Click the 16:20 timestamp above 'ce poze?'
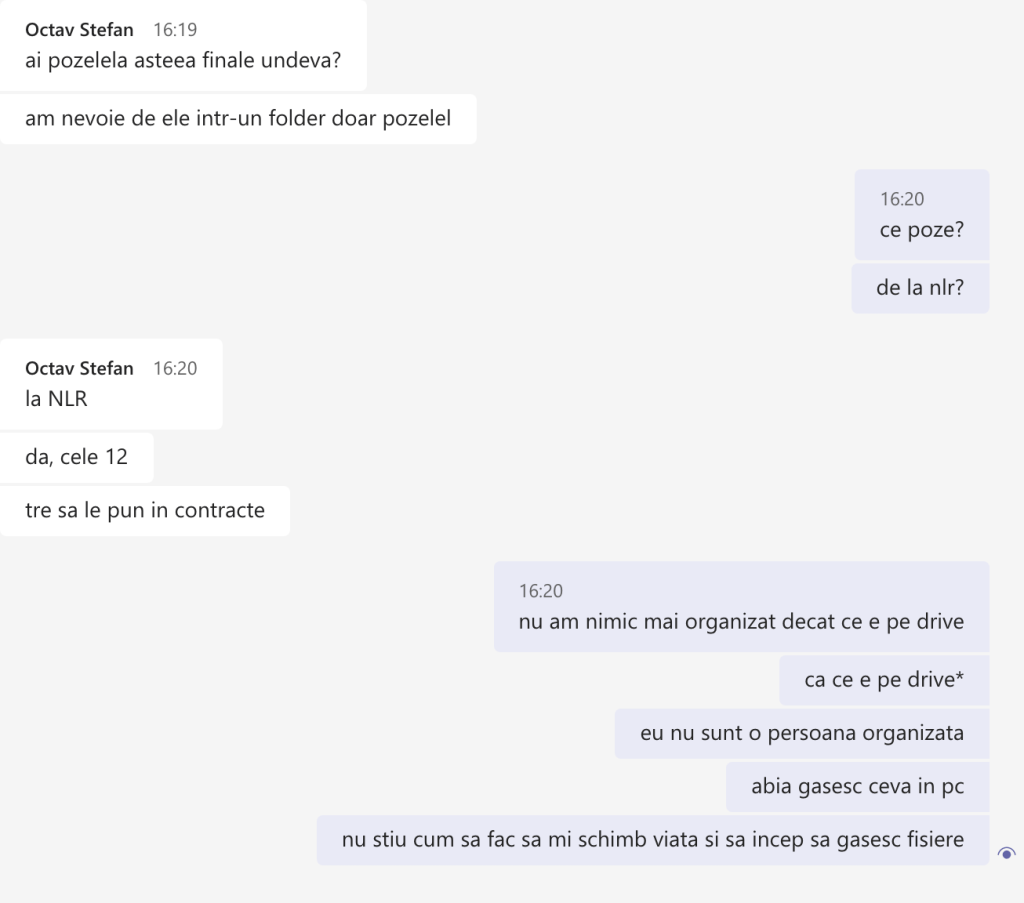1024x903 pixels. coord(902,199)
